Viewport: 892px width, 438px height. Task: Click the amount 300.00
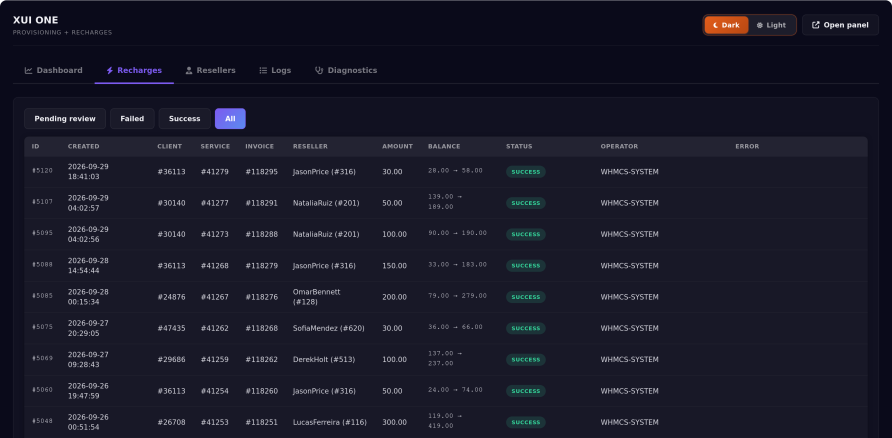pyautogui.click(x=394, y=423)
